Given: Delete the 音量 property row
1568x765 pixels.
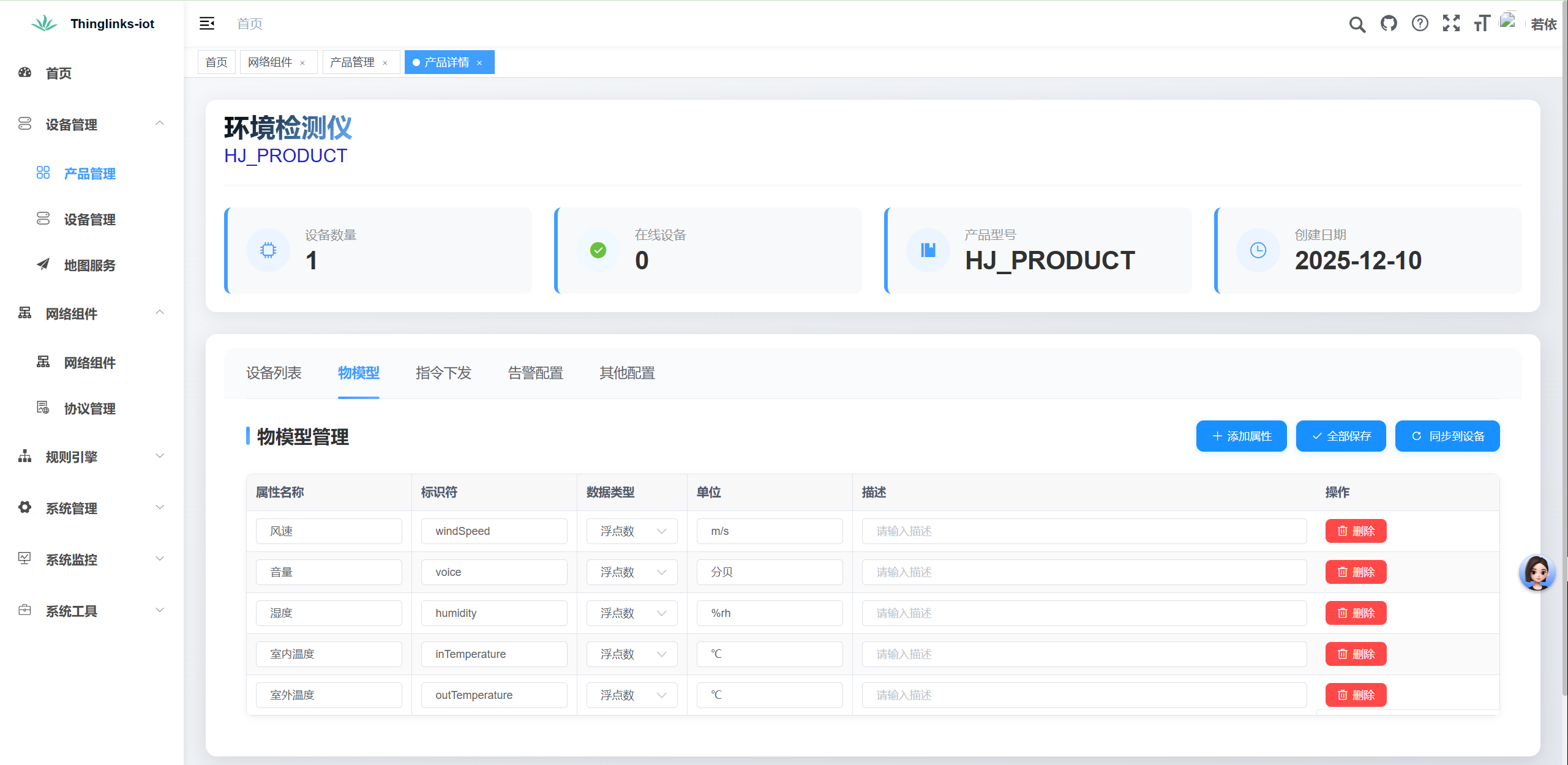Looking at the screenshot, I should tap(1356, 572).
